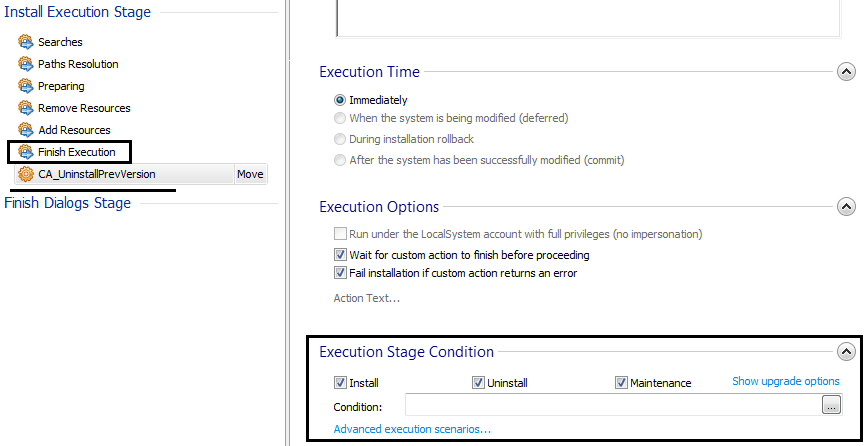Click the Searches action gear icon
868x446 pixels.
(26, 42)
